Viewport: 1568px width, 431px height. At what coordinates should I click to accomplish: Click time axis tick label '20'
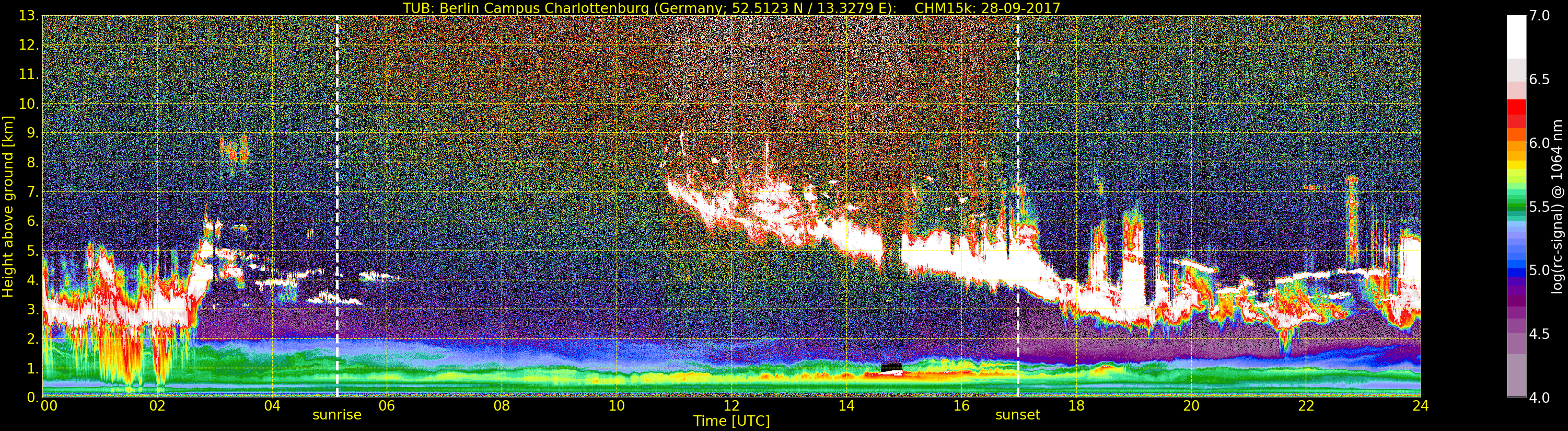[x=1191, y=406]
